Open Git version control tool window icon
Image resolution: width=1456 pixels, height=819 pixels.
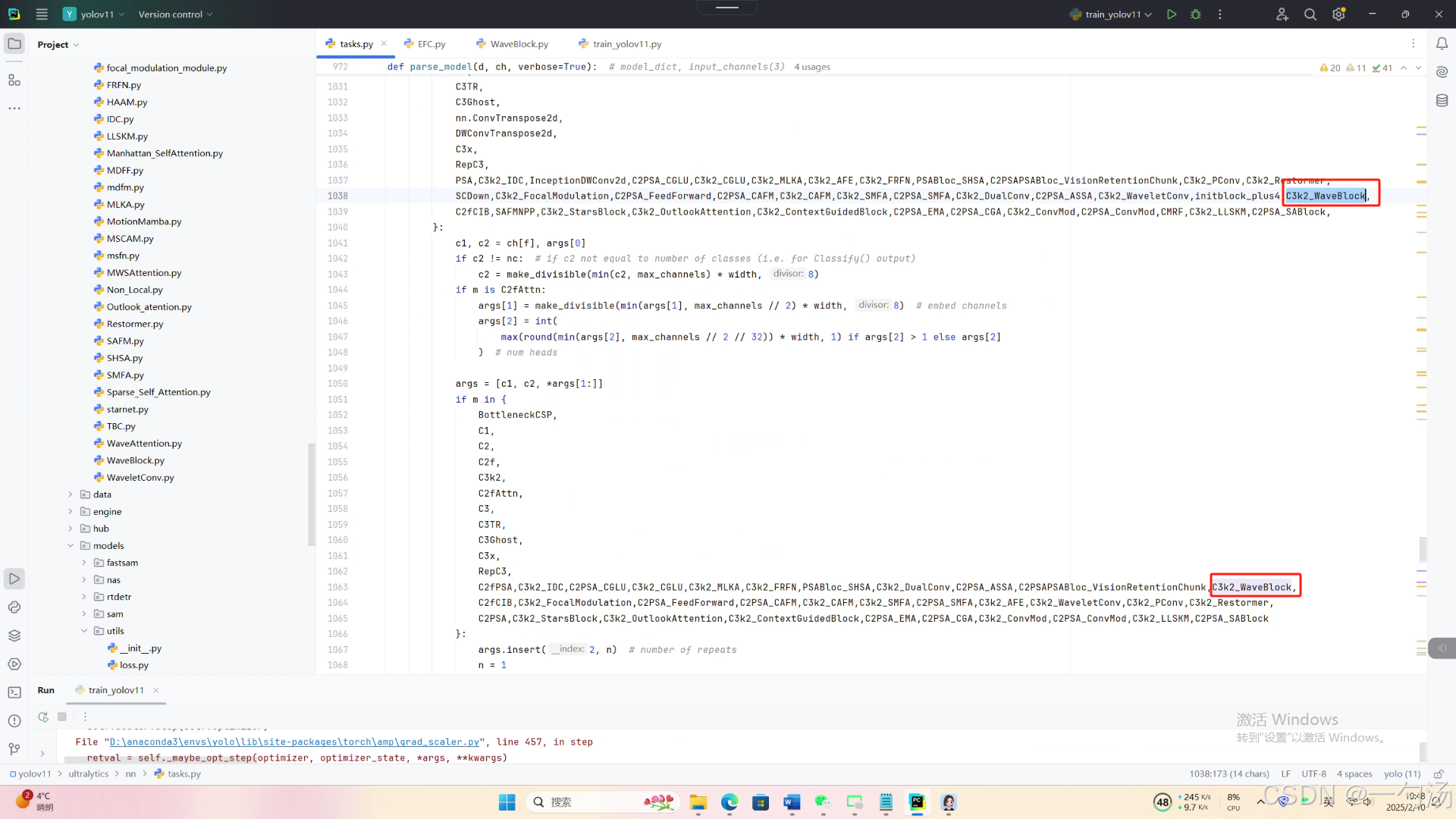pyautogui.click(x=14, y=749)
